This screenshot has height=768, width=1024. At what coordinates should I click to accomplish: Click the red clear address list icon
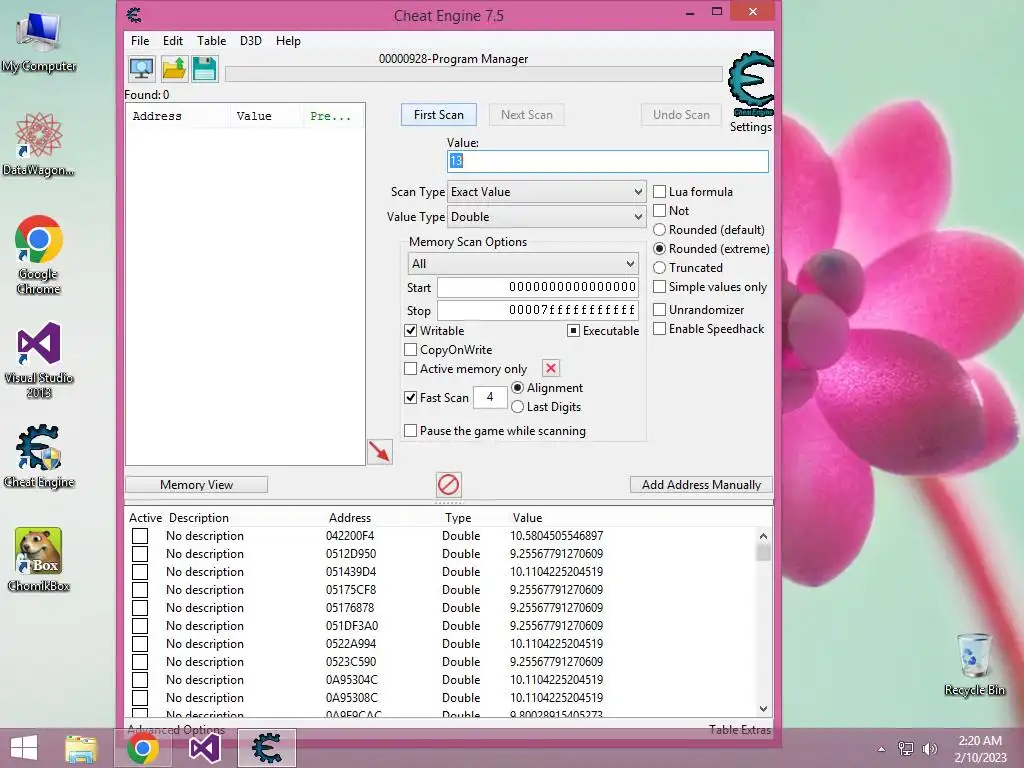tap(449, 485)
